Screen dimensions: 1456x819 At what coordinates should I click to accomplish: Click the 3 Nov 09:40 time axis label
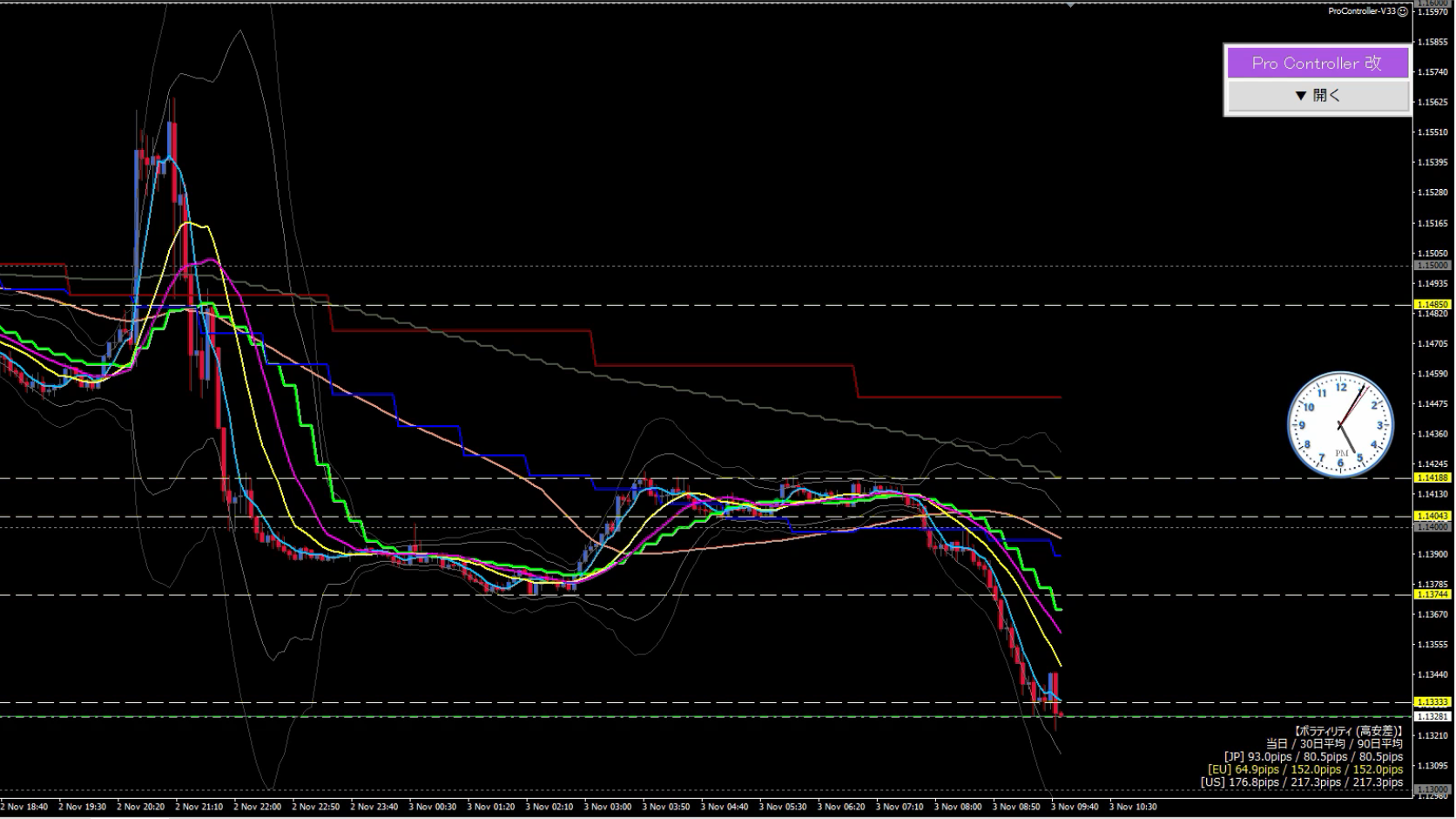tap(1074, 807)
